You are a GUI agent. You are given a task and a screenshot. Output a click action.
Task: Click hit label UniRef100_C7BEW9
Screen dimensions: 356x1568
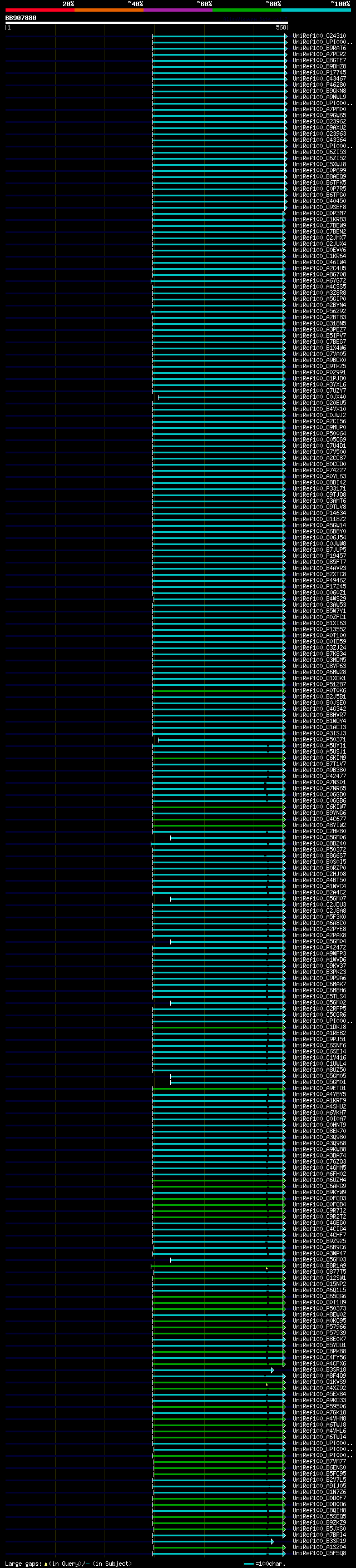[319, 225]
